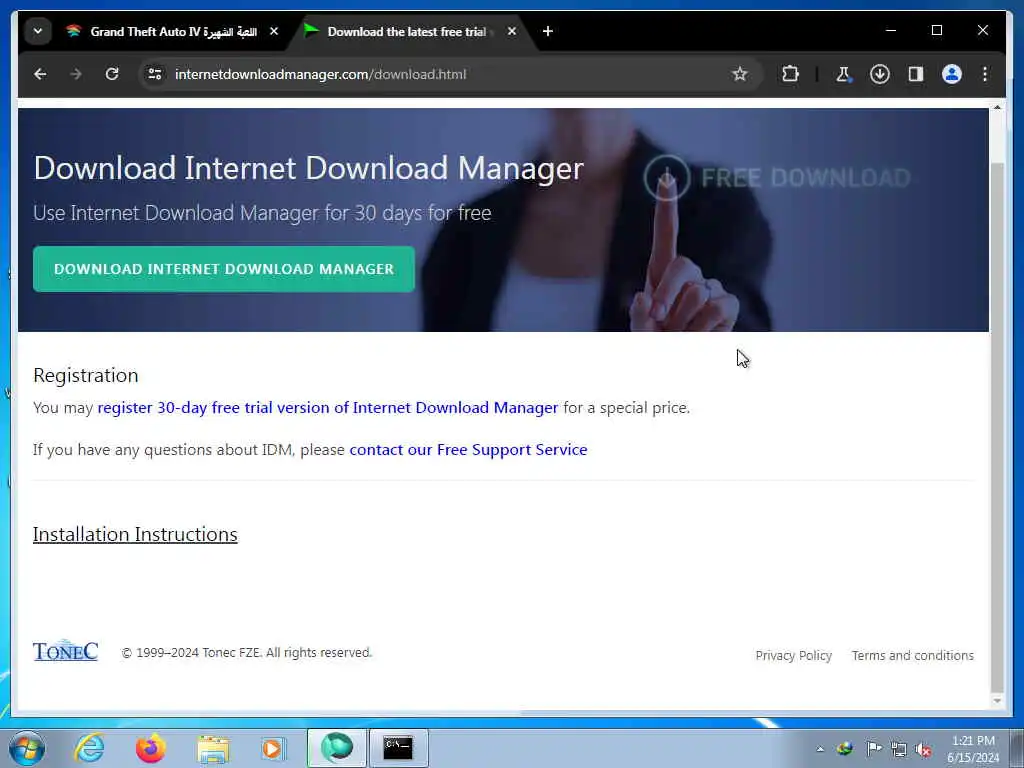1024x768 pixels.
Task: Click Download Internet Download Manager button
Action: point(224,269)
